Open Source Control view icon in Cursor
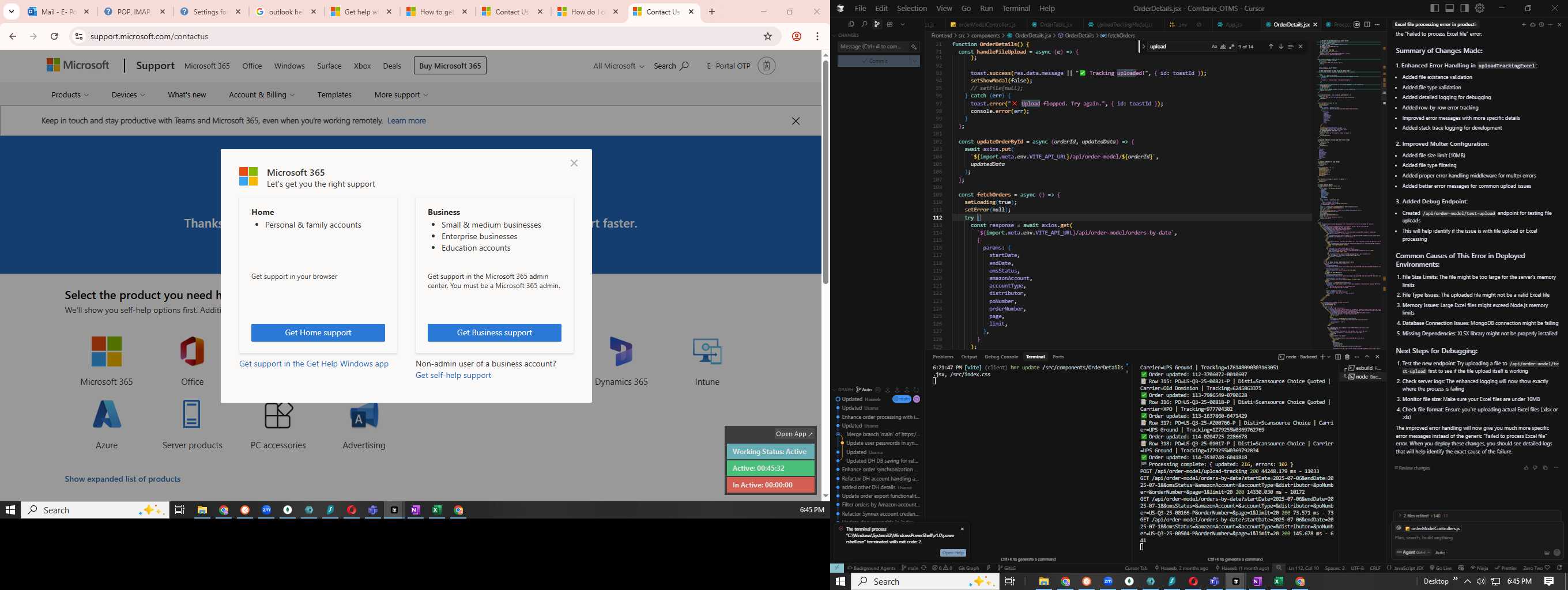The height and width of the screenshot is (590, 1568). click(x=877, y=25)
